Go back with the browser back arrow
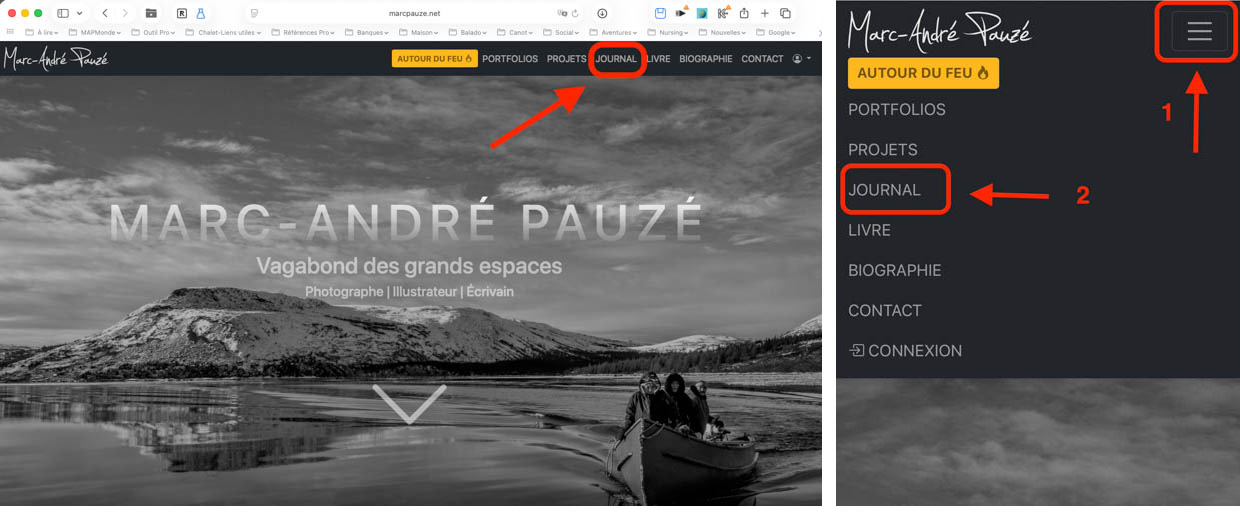The height and width of the screenshot is (513, 1240). (x=105, y=13)
